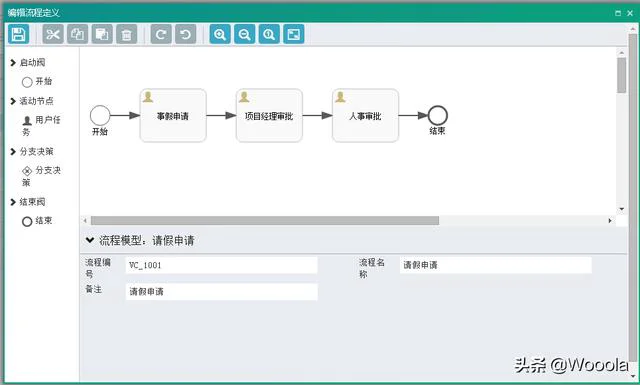This screenshot has width=640, height=385.
Task: Click the user icon on 事假申请 node
Action: pos(148,97)
